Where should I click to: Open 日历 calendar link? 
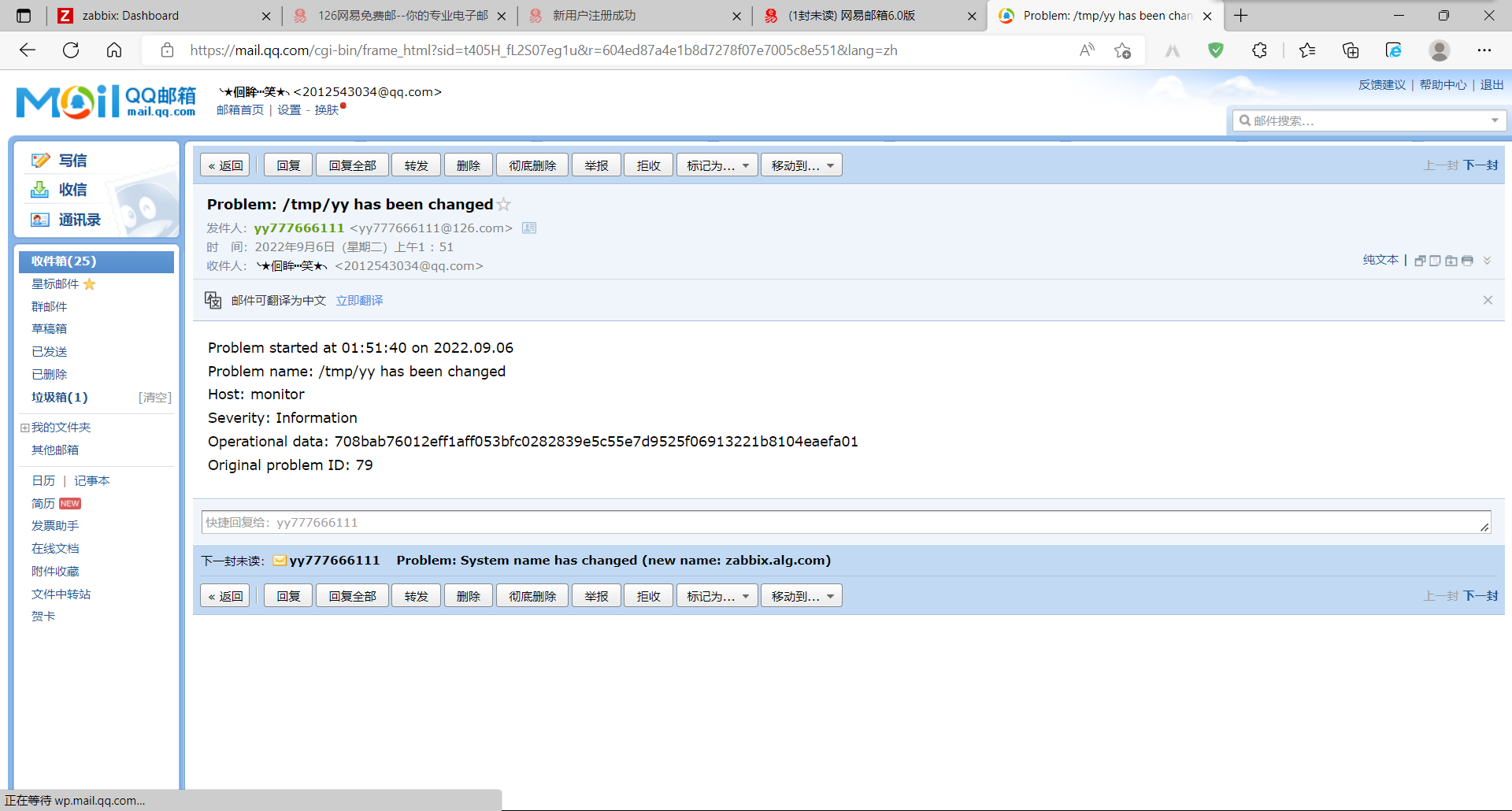(43, 481)
